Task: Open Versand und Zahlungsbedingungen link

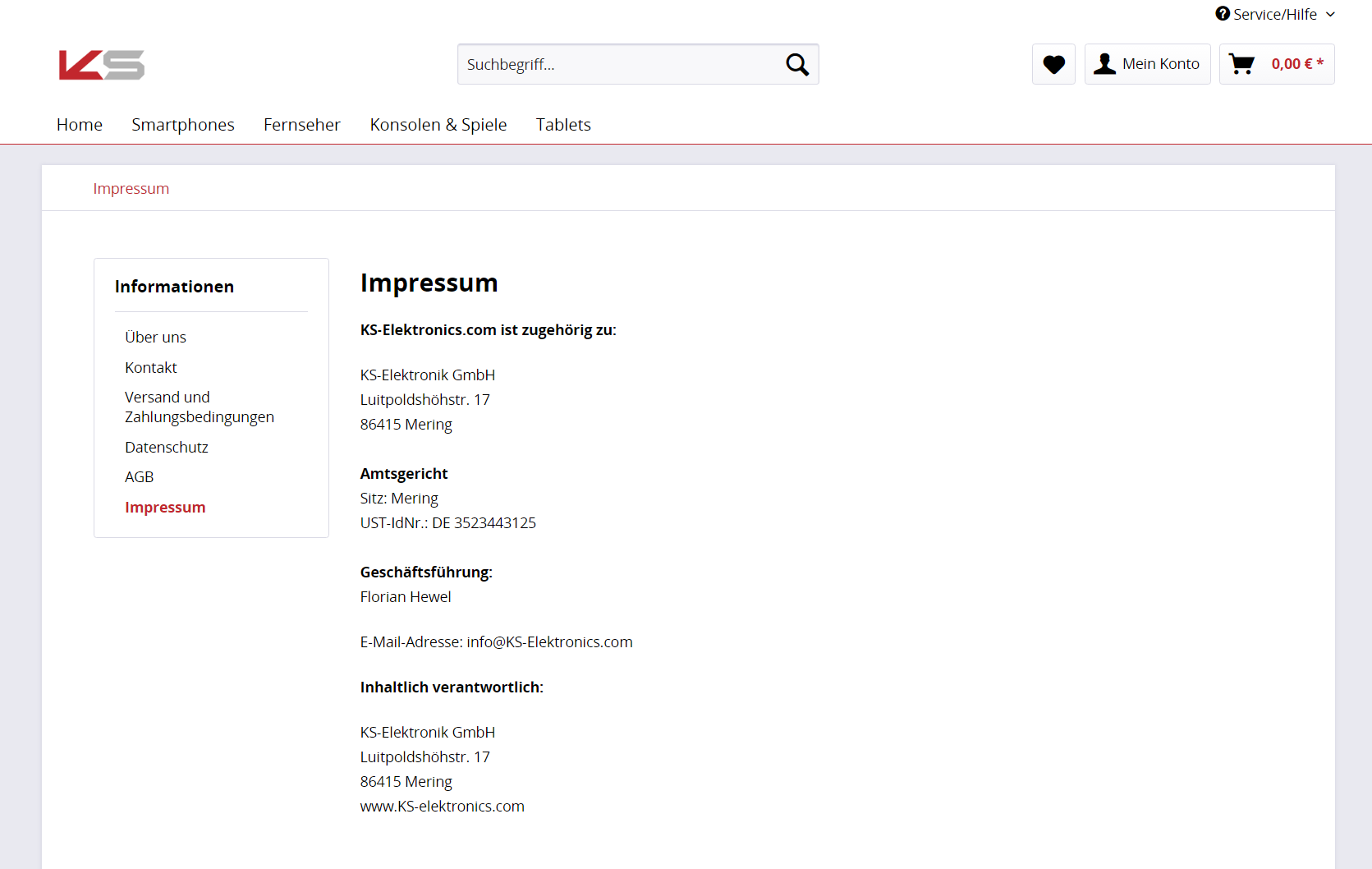Action: pyautogui.click(x=200, y=407)
